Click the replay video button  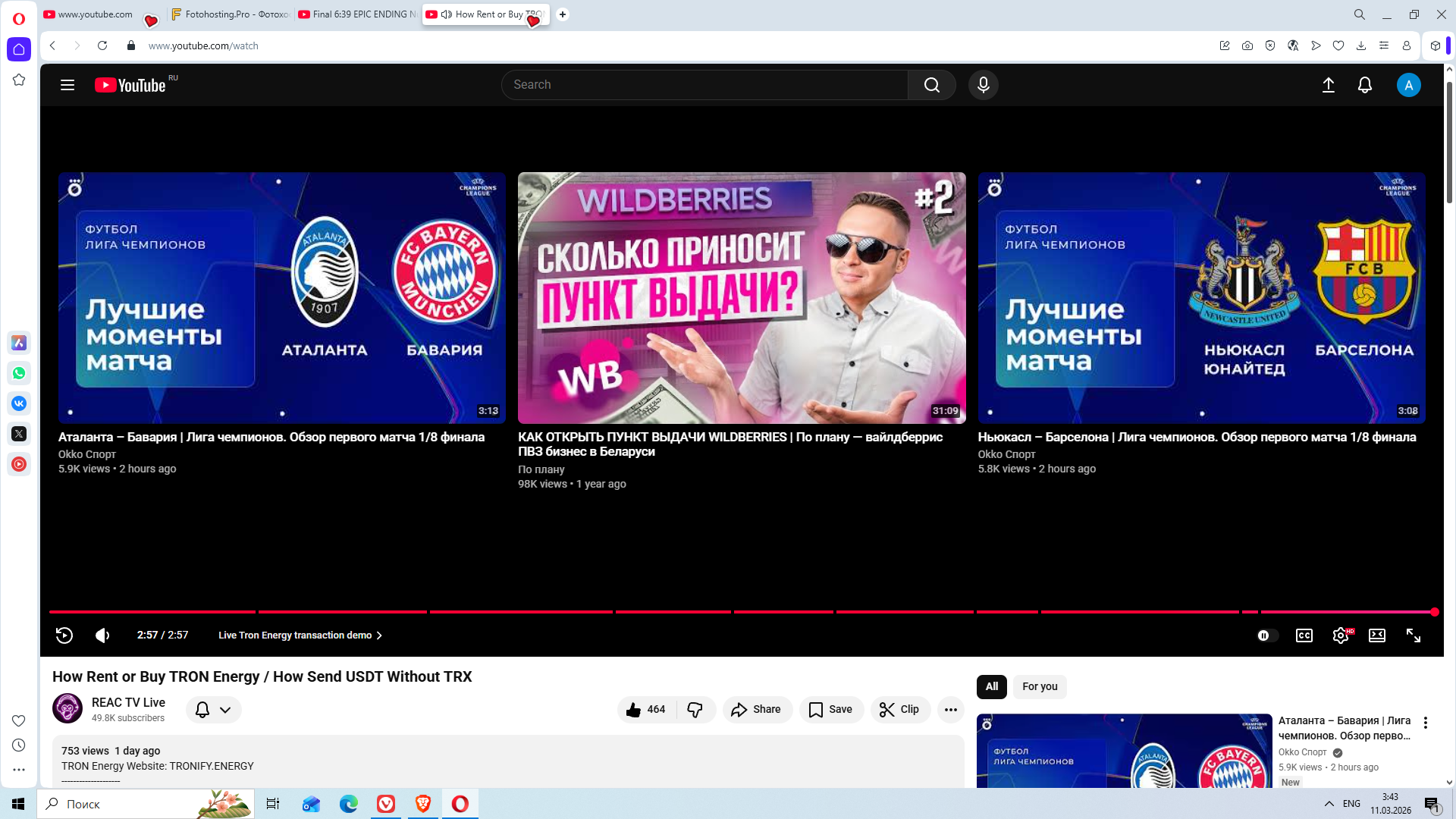coord(64,635)
